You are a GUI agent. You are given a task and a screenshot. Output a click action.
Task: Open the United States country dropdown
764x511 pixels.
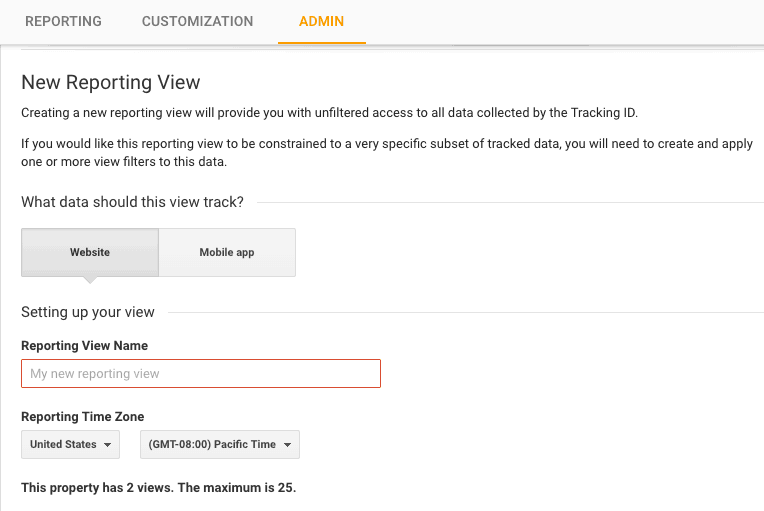pyautogui.click(x=70, y=444)
